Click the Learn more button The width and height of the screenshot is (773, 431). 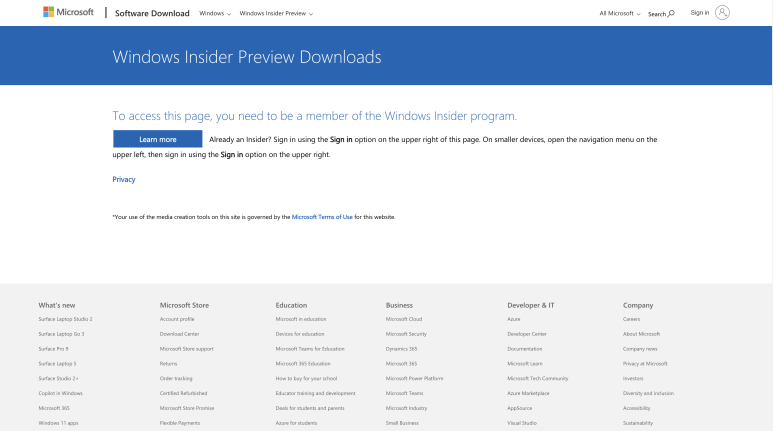click(x=158, y=139)
